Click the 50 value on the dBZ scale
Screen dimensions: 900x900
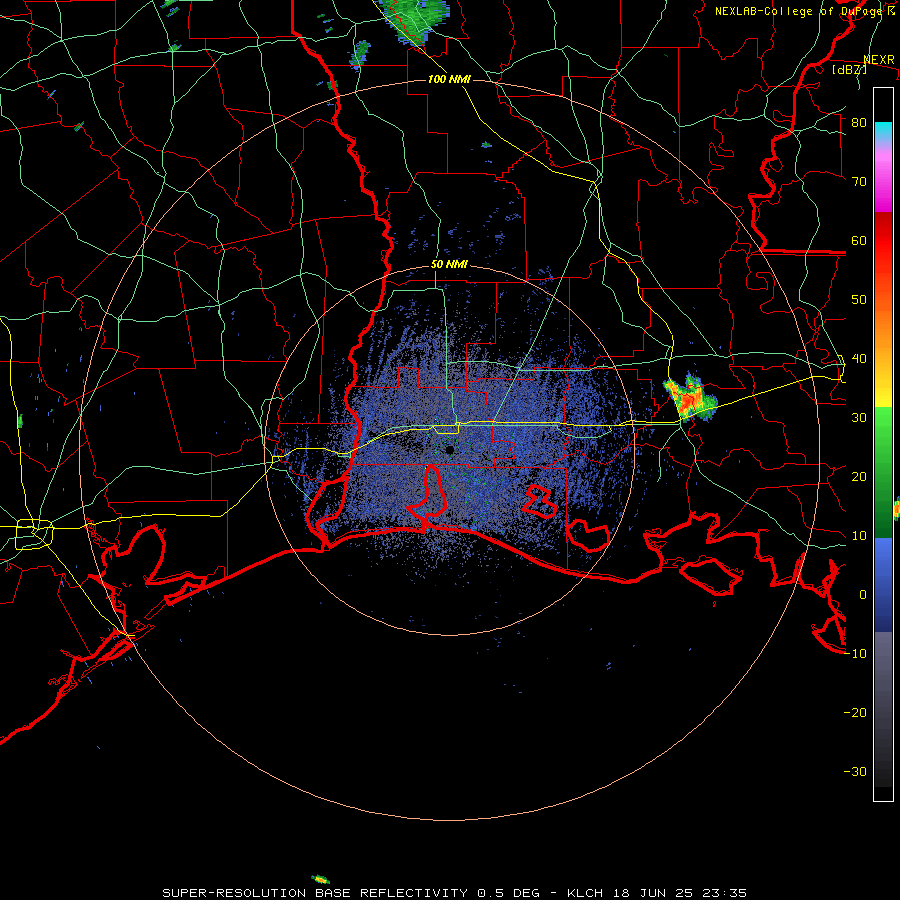[859, 300]
